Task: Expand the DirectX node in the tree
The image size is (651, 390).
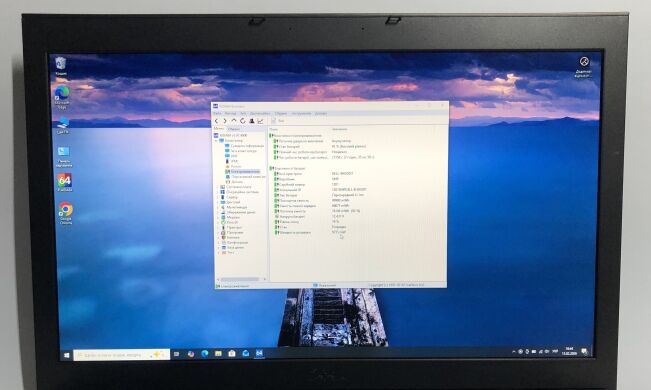Action: (x=218, y=222)
